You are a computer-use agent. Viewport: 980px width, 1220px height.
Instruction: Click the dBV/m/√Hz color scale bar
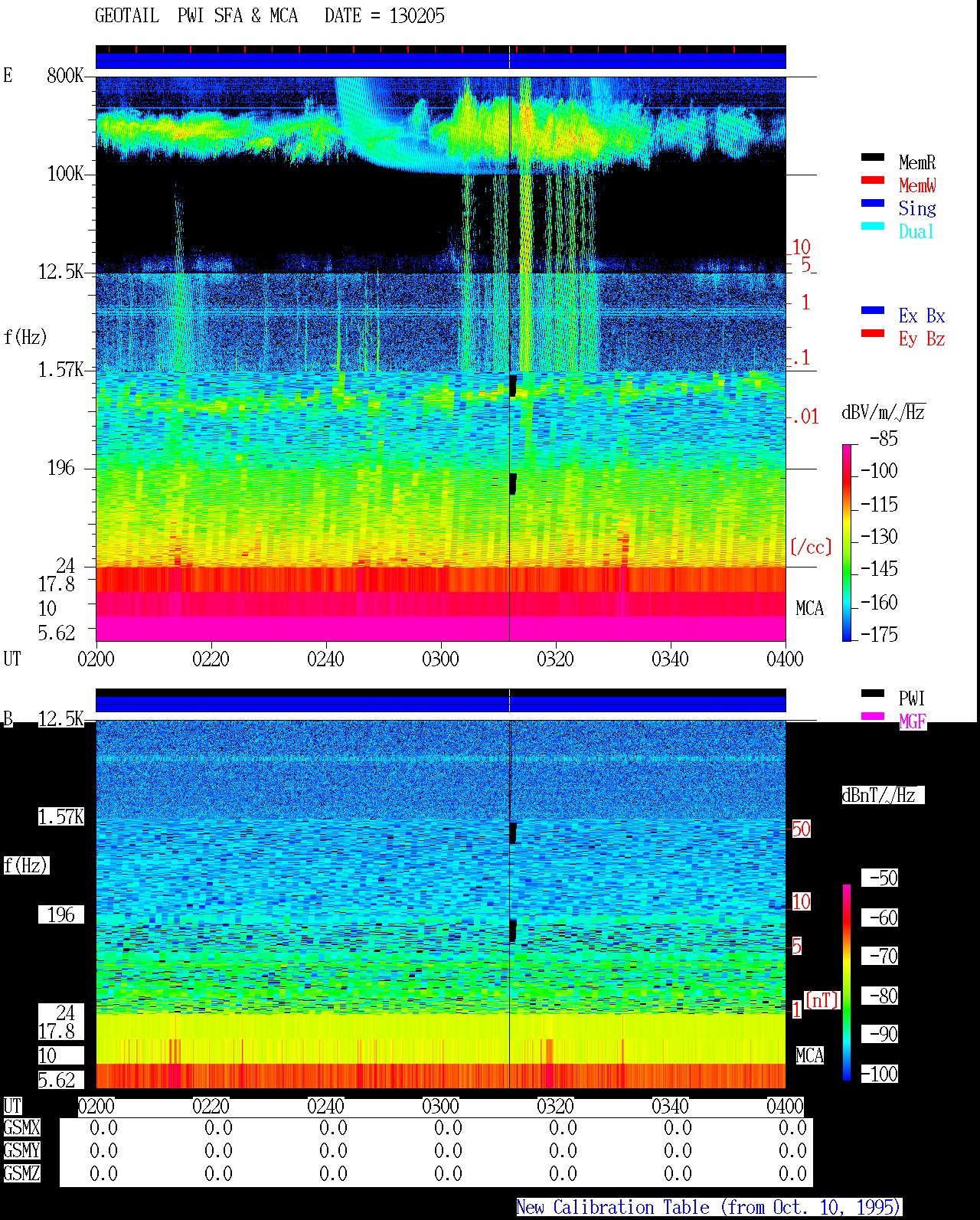pyautogui.click(x=847, y=542)
